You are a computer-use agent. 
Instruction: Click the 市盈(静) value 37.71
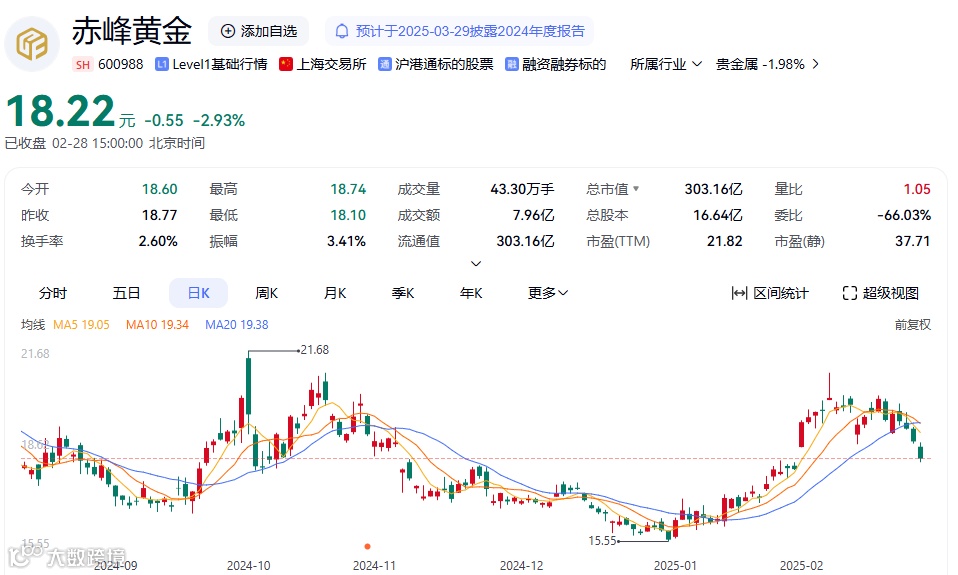pos(913,241)
